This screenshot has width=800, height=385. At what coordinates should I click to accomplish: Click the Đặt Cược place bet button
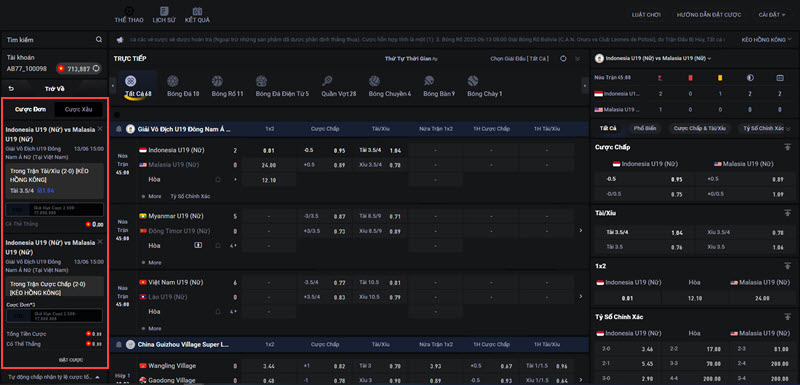click(70, 360)
